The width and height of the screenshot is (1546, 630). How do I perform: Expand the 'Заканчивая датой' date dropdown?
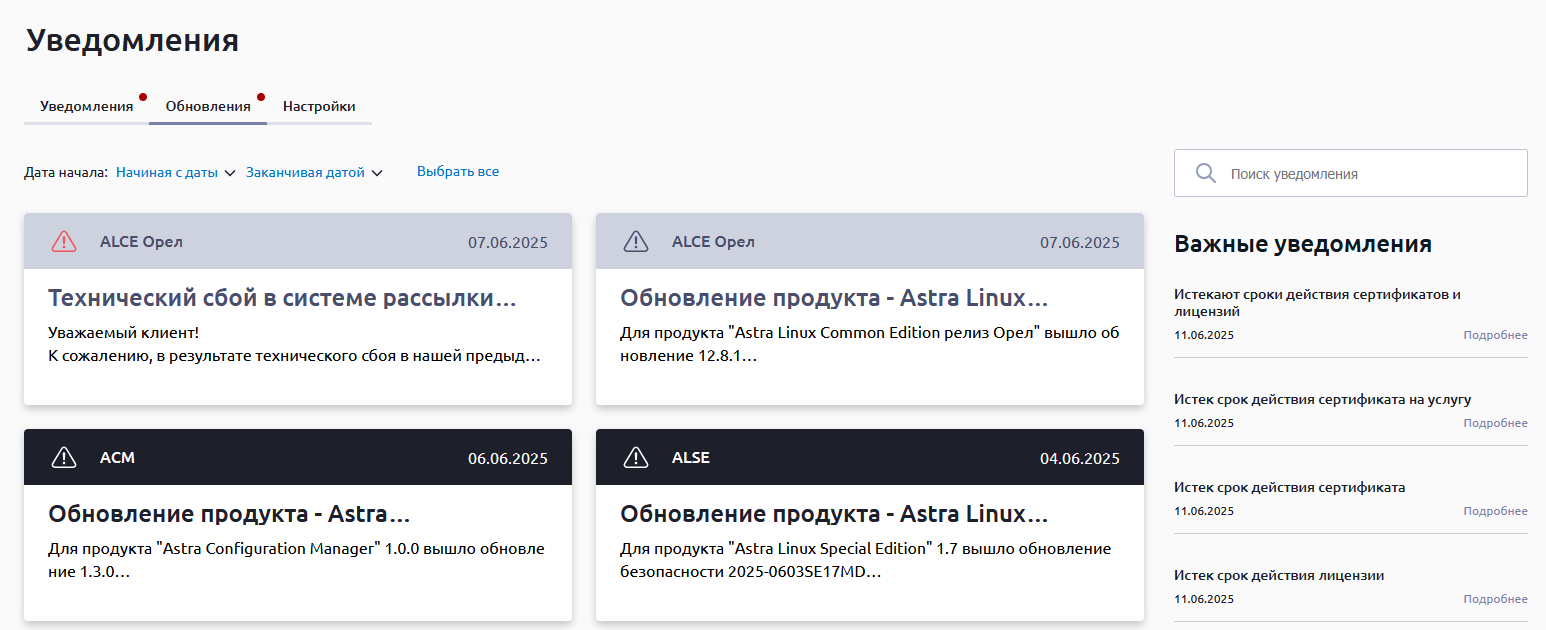coord(314,172)
